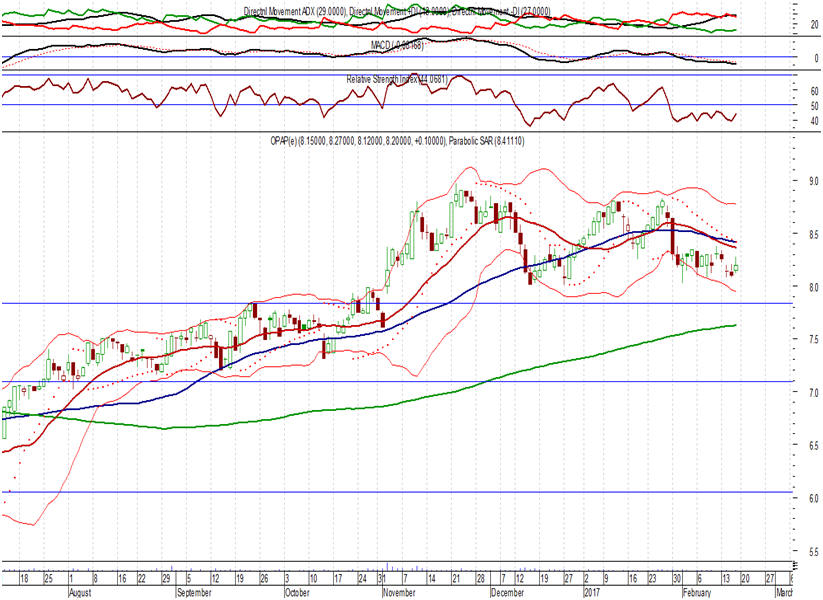Select the 7.0 price axis value
823x600 pixels.
814,393
